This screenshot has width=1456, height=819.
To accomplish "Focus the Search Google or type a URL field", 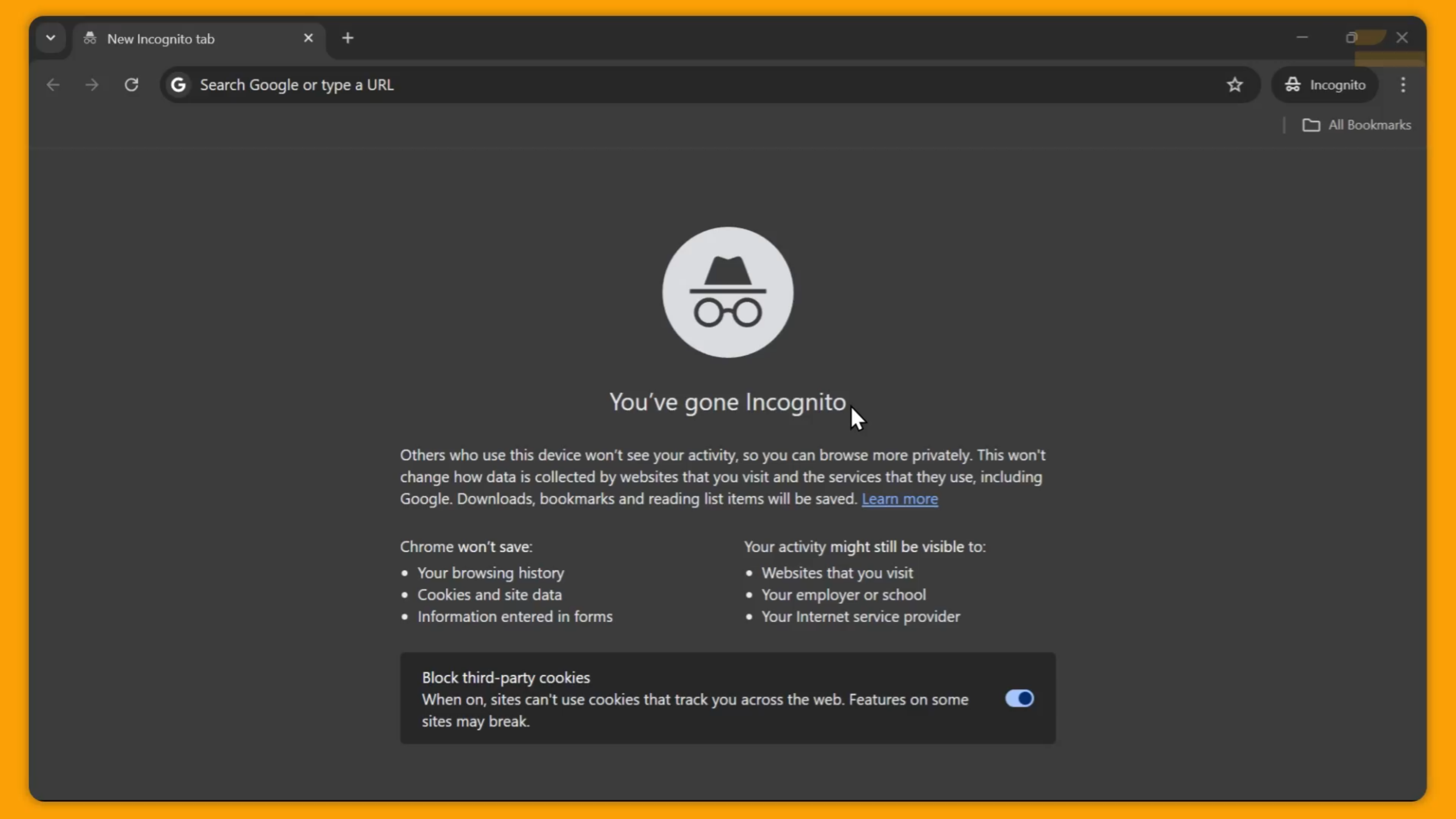I will click(710, 85).
